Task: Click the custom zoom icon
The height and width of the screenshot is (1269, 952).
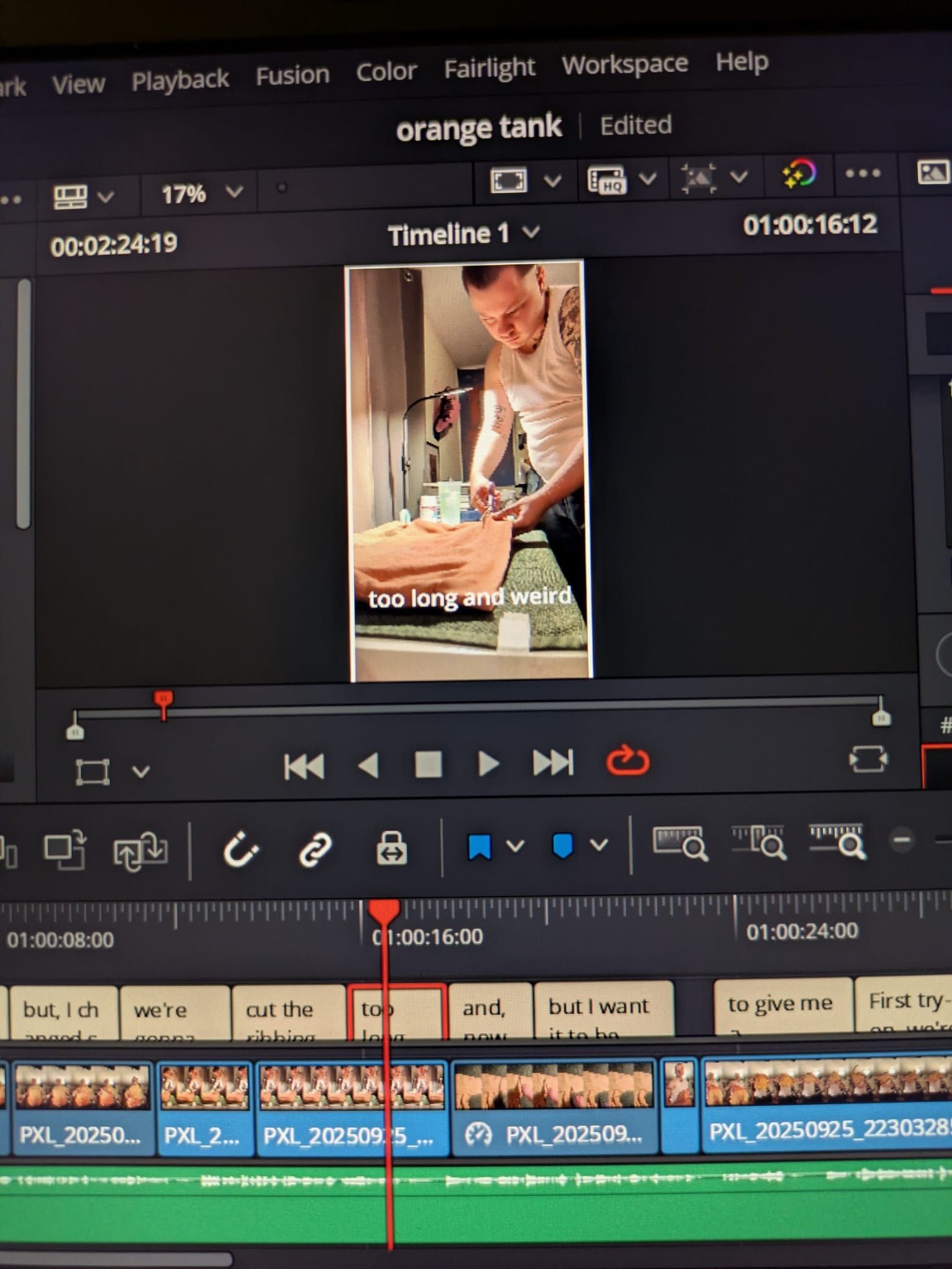Action: click(x=837, y=841)
